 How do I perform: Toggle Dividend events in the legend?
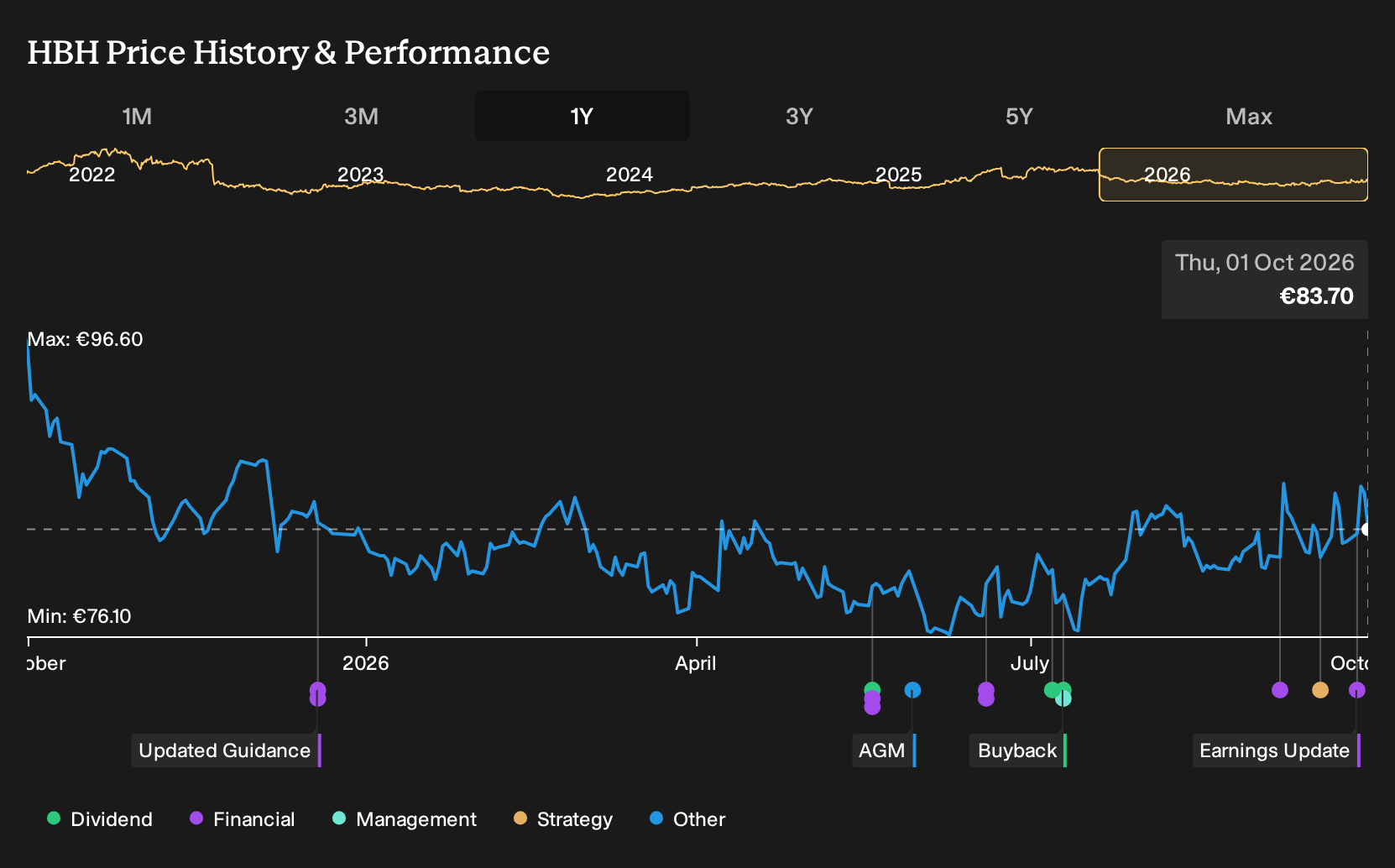click(x=100, y=819)
